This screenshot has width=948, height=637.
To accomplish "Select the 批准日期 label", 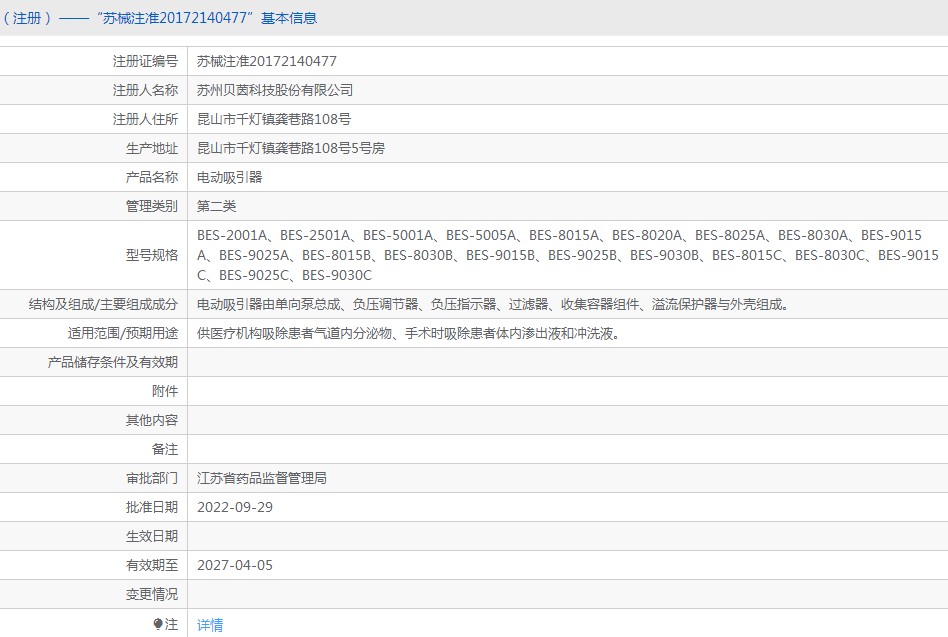I will point(152,507).
